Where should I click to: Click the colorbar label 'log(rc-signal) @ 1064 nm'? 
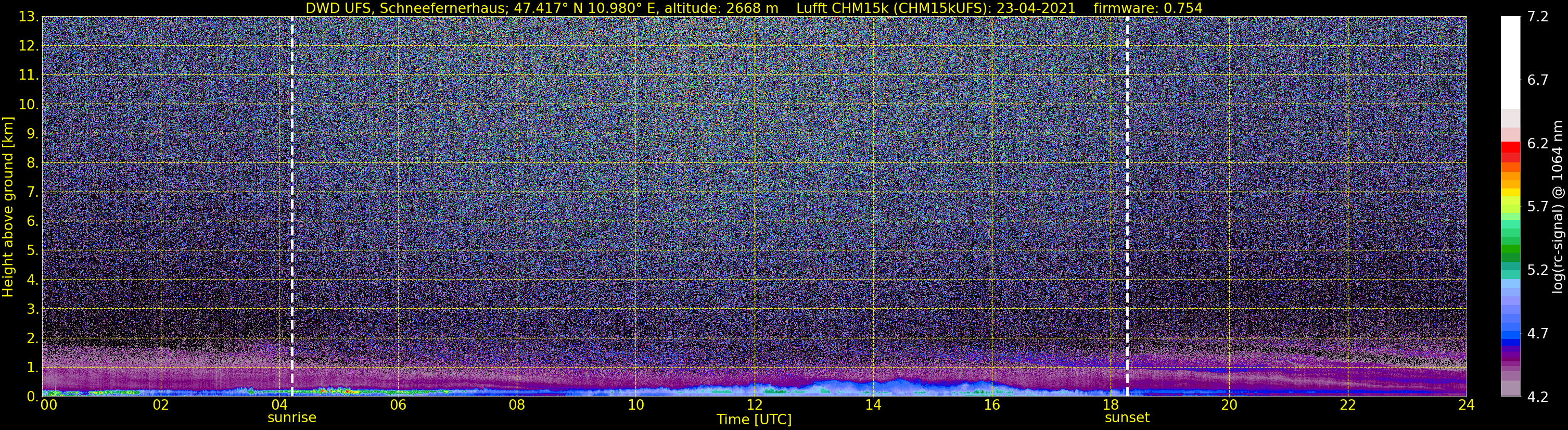[x=1557, y=207]
